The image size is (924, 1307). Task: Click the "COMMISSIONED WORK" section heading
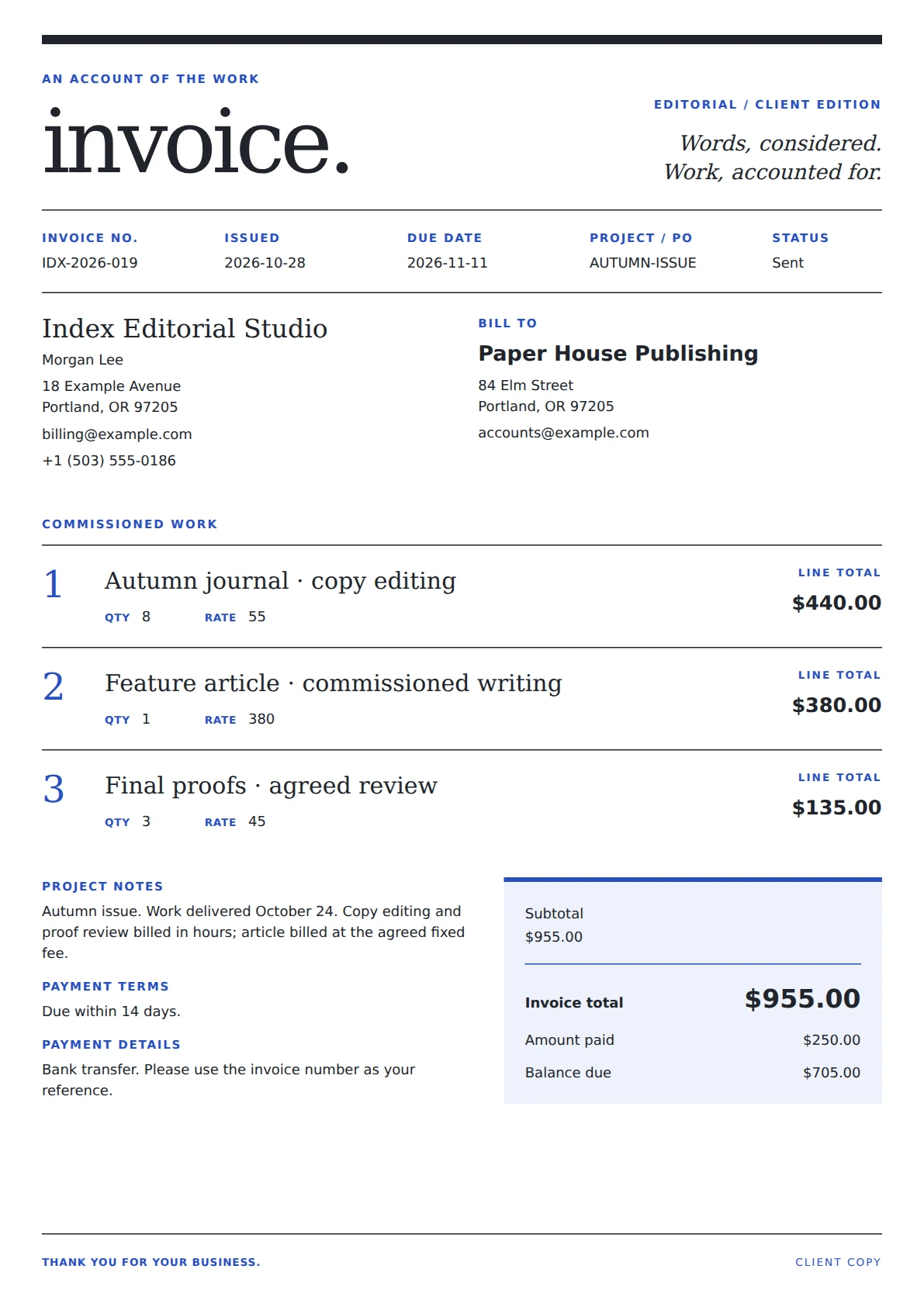point(130,524)
